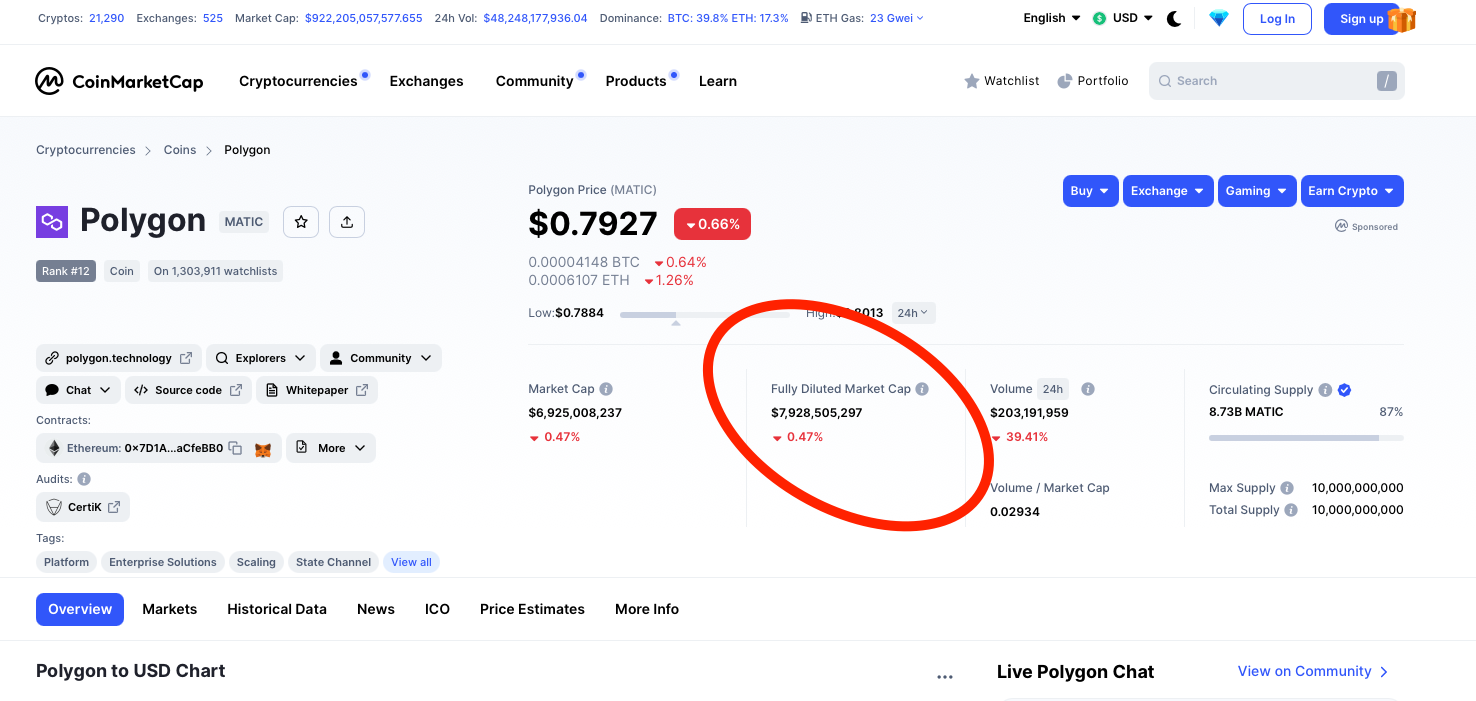Switch to the Historical Data tab

click(277, 609)
